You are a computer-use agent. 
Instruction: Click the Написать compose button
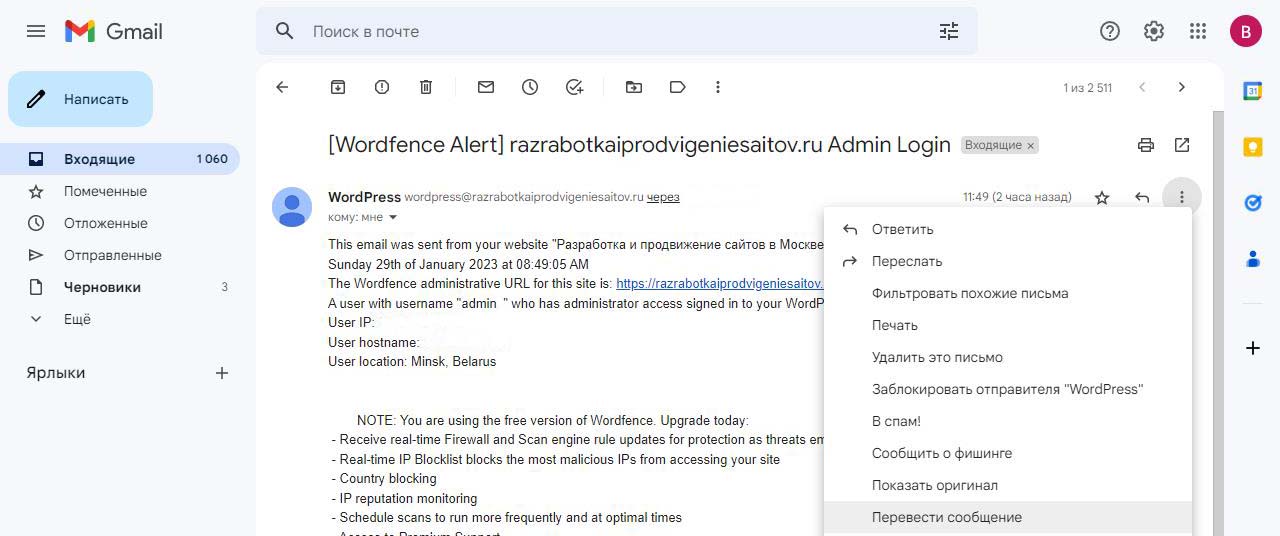pos(81,99)
